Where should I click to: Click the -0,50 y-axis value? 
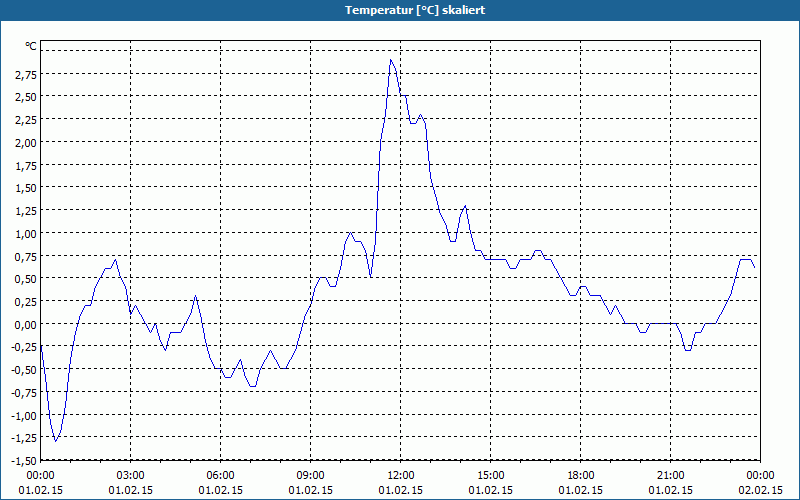tap(24, 370)
